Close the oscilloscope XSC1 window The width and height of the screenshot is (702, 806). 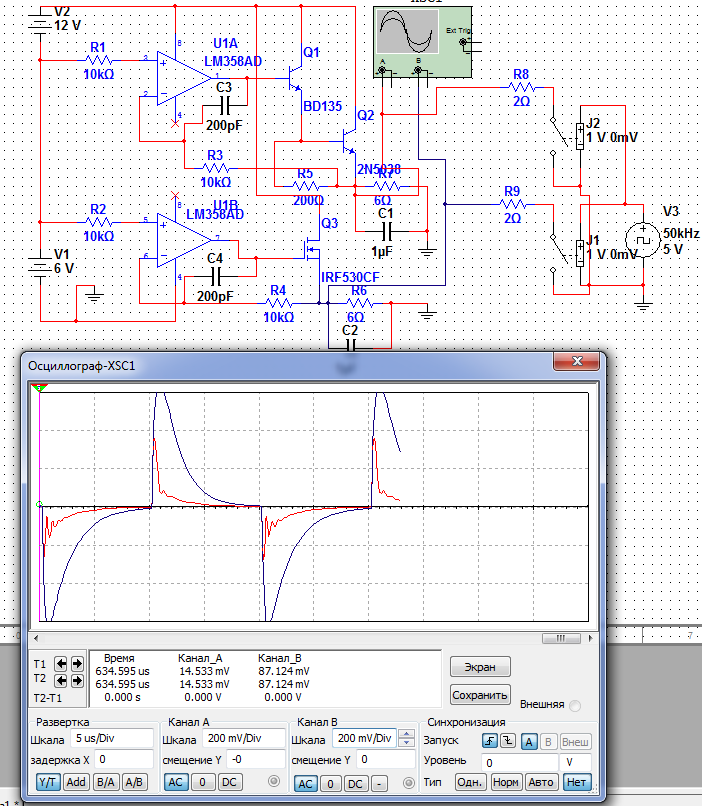coord(577,361)
